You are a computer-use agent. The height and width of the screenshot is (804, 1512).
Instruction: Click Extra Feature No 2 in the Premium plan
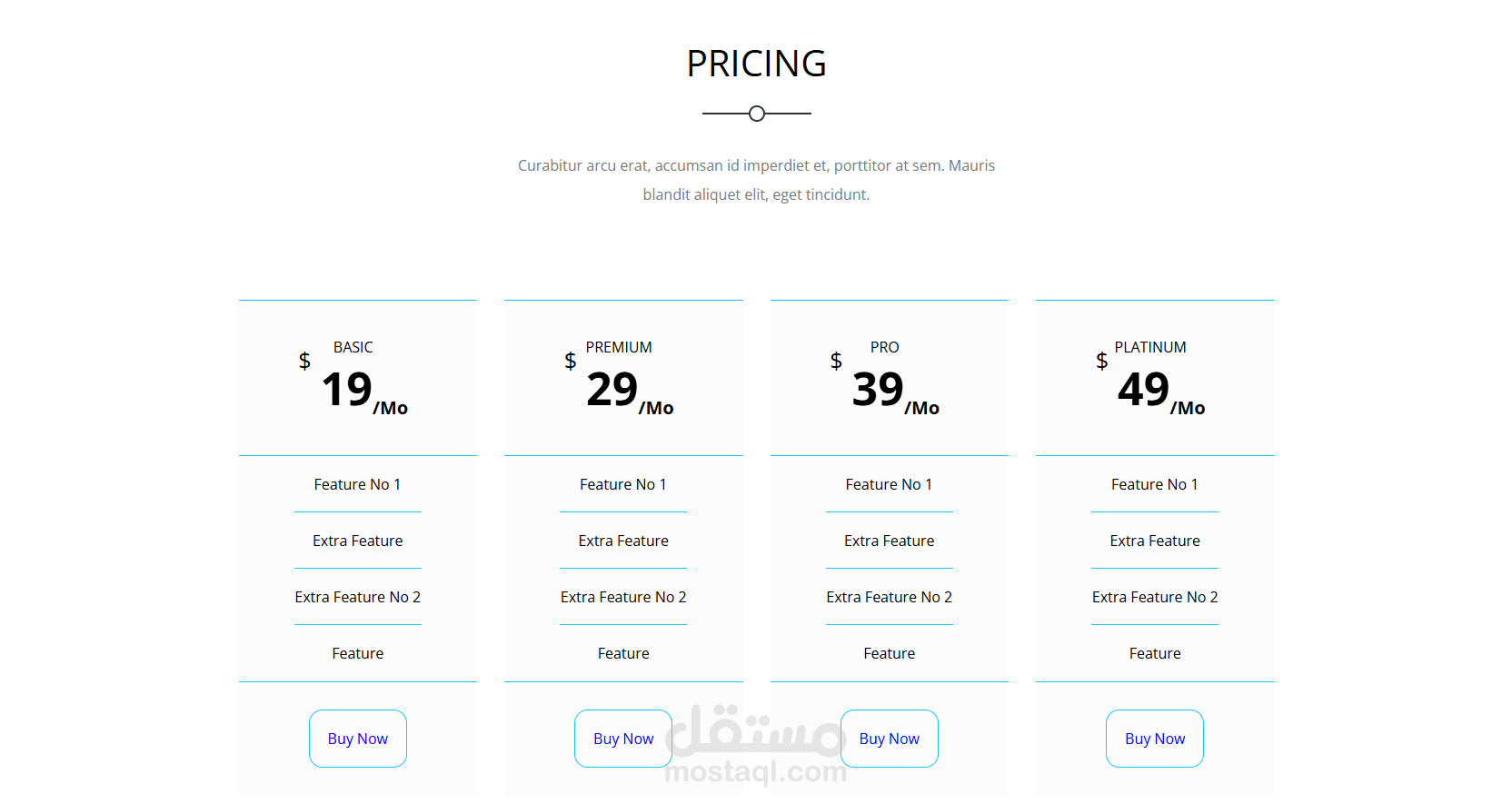(x=623, y=597)
